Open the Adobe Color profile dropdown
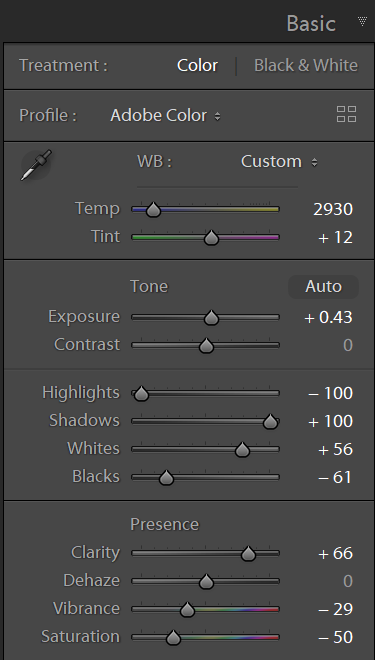Screen dimensions: 375x660 tap(165, 115)
